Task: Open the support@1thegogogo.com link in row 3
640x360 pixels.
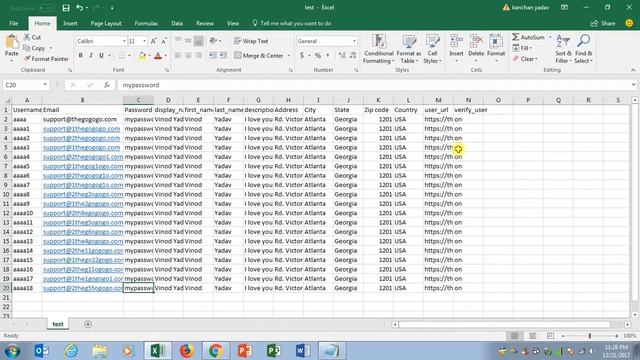Action: coord(82,129)
